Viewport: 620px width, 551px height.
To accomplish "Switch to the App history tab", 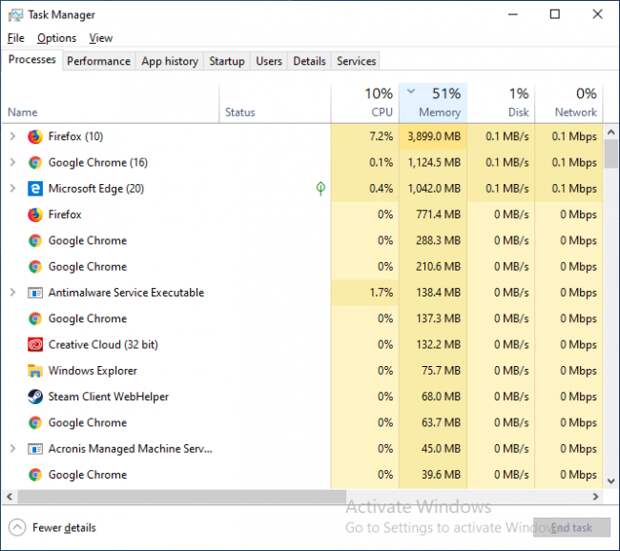I will tap(170, 61).
